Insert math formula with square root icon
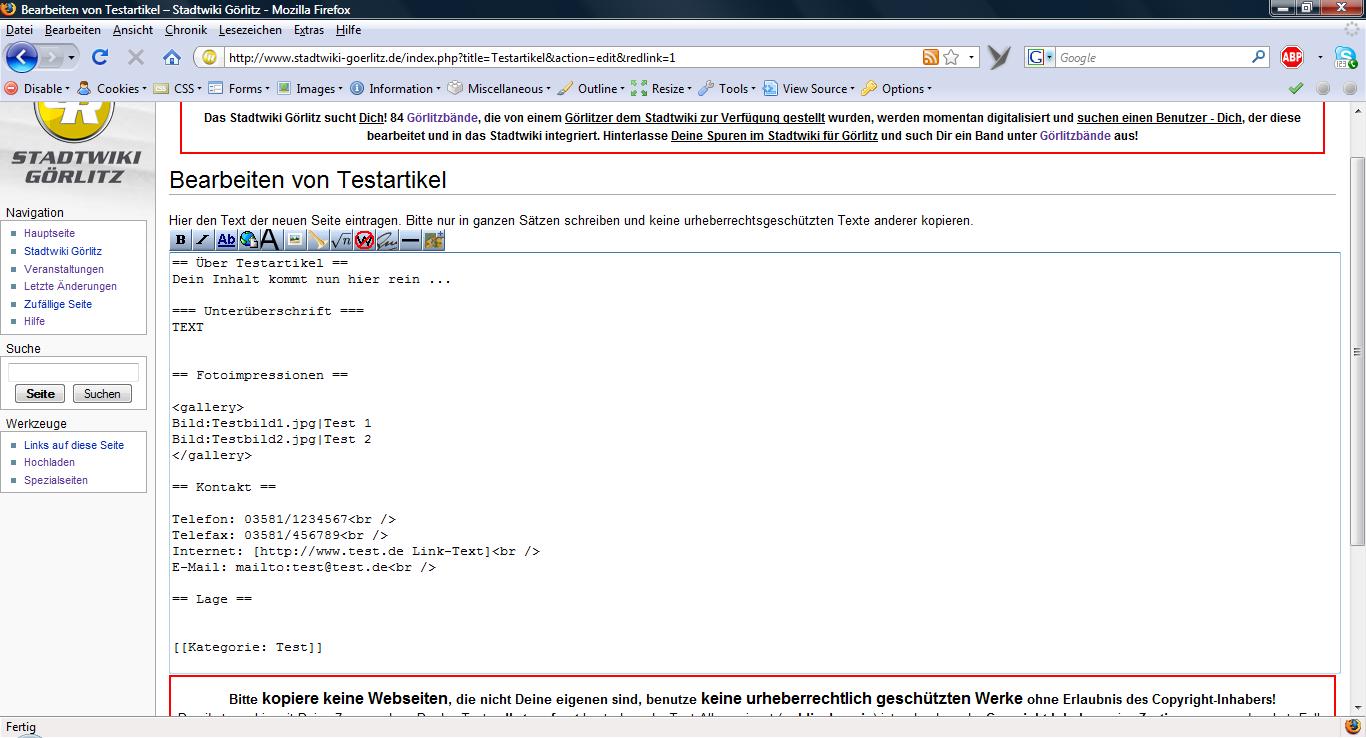The height and width of the screenshot is (738, 1366). [341, 240]
